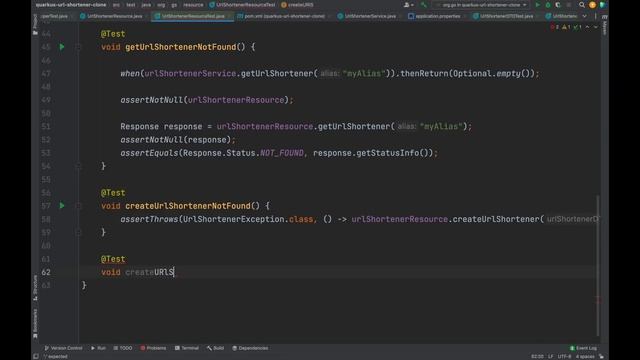Click createURLS text on line 62
This screenshot has height=360, width=640.
click(149, 272)
